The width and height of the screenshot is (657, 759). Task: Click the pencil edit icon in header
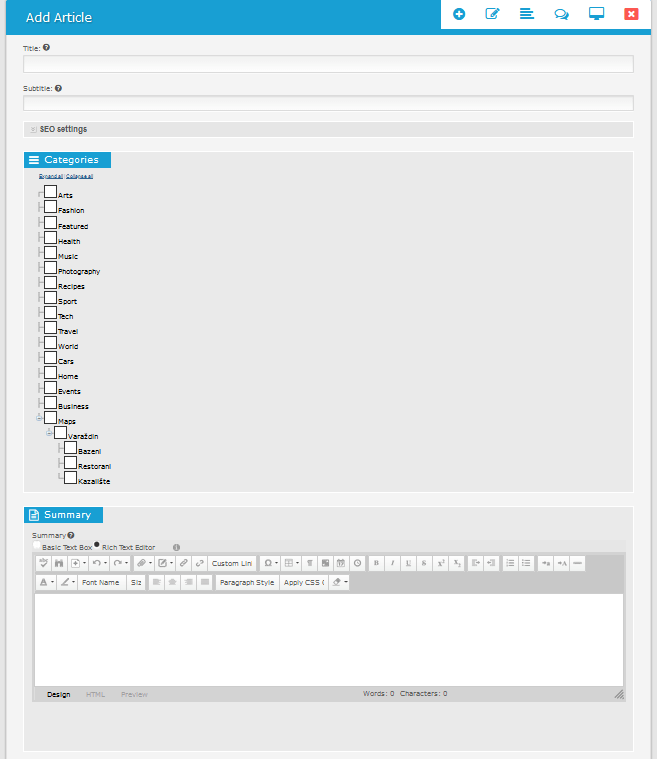pyautogui.click(x=492, y=14)
